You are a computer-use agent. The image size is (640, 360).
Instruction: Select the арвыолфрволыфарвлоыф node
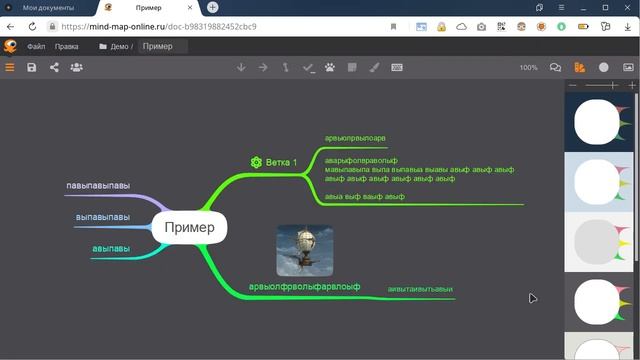point(304,287)
